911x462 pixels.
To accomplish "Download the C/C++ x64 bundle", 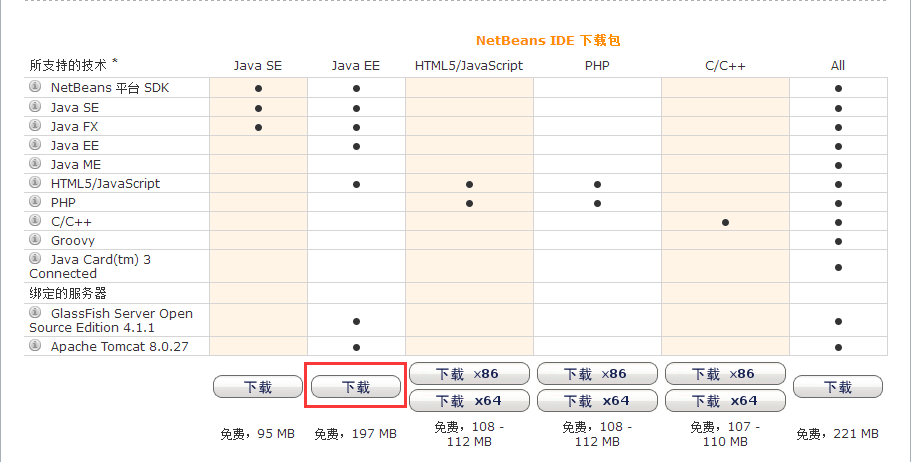I will [725, 401].
